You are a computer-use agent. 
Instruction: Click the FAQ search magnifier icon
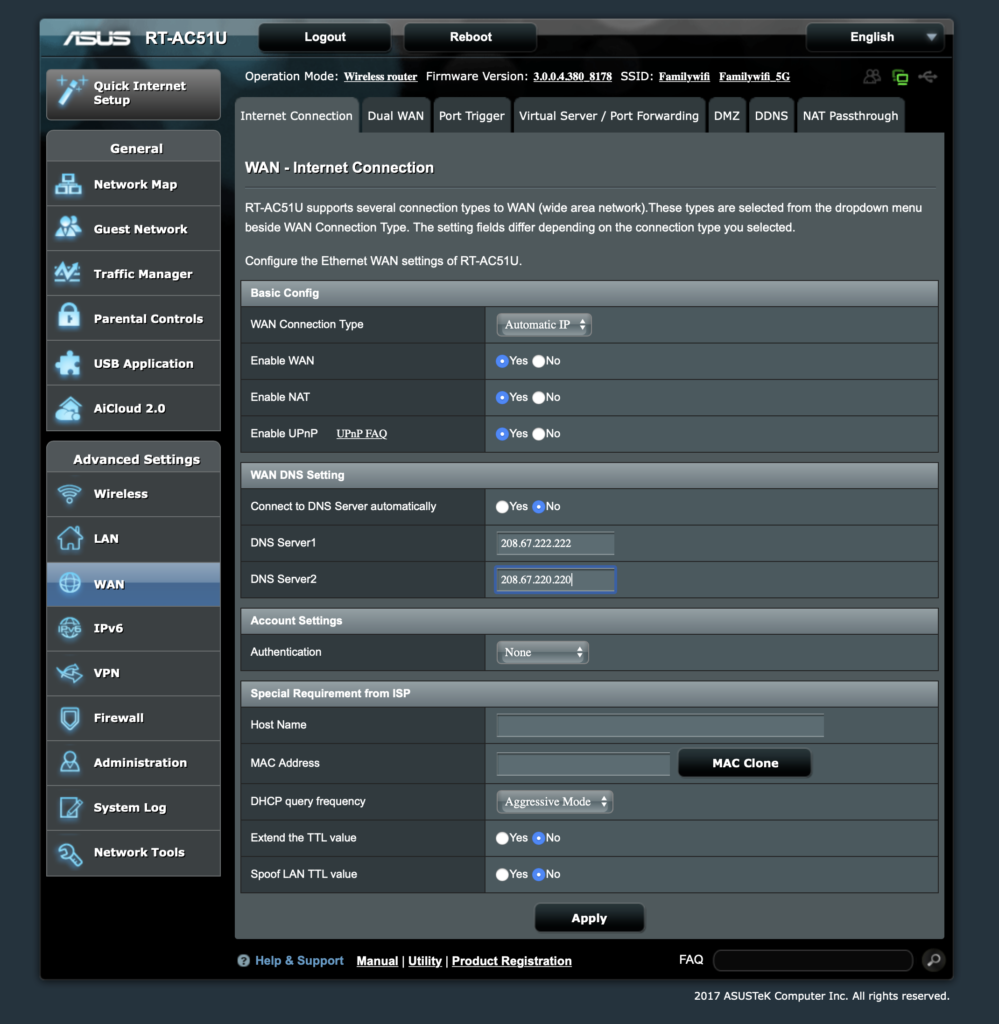933,960
